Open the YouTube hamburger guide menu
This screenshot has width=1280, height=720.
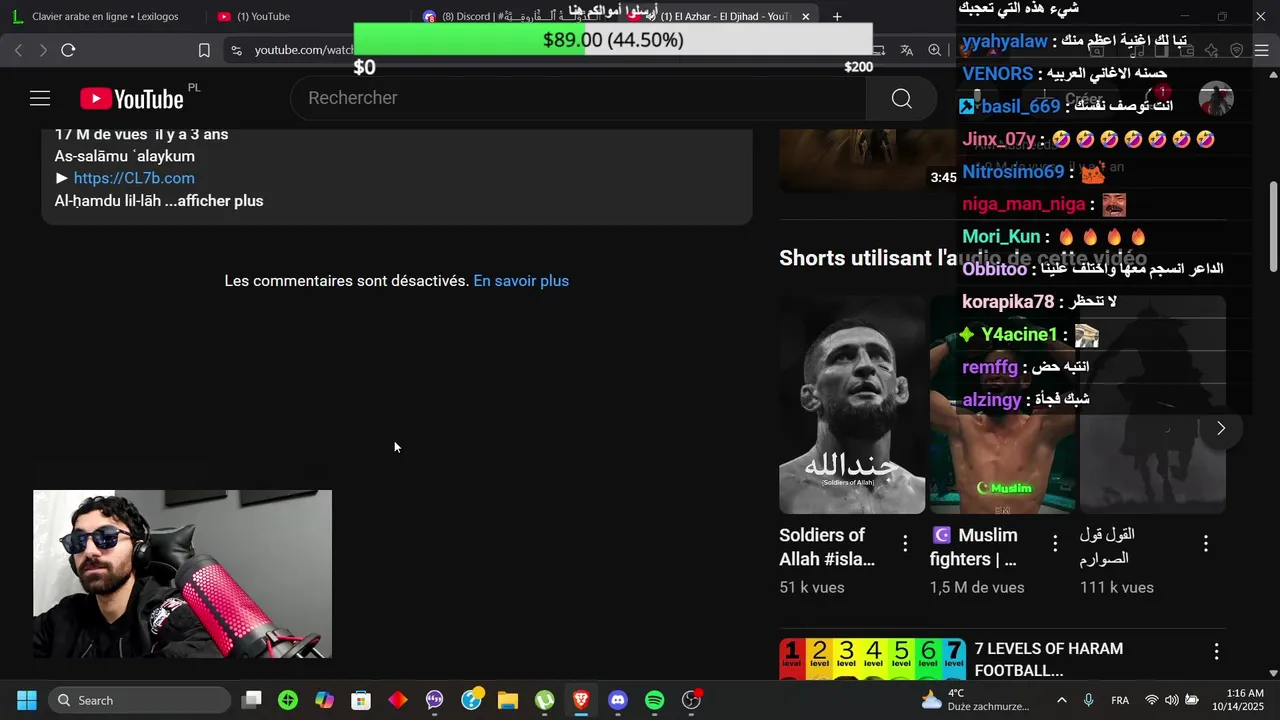coord(40,98)
